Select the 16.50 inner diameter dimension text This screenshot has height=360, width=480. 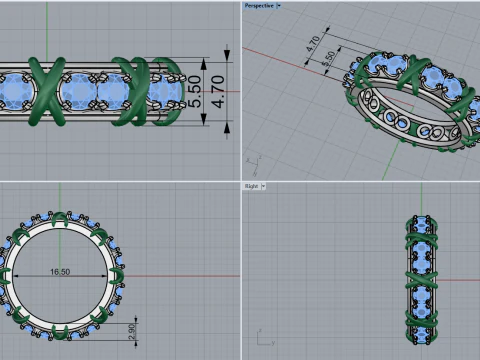tap(60, 272)
